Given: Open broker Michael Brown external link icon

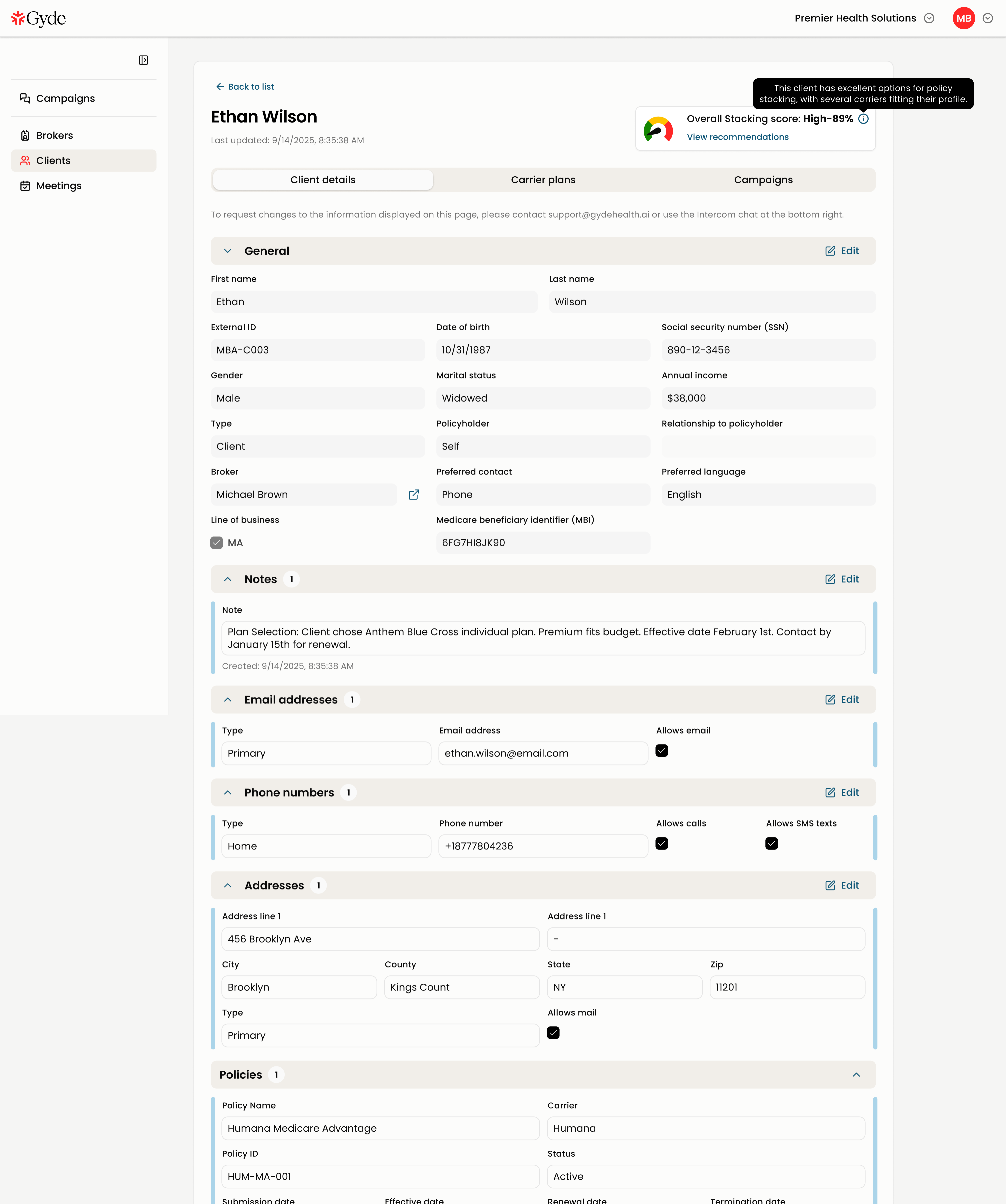Looking at the screenshot, I should pos(414,495).
